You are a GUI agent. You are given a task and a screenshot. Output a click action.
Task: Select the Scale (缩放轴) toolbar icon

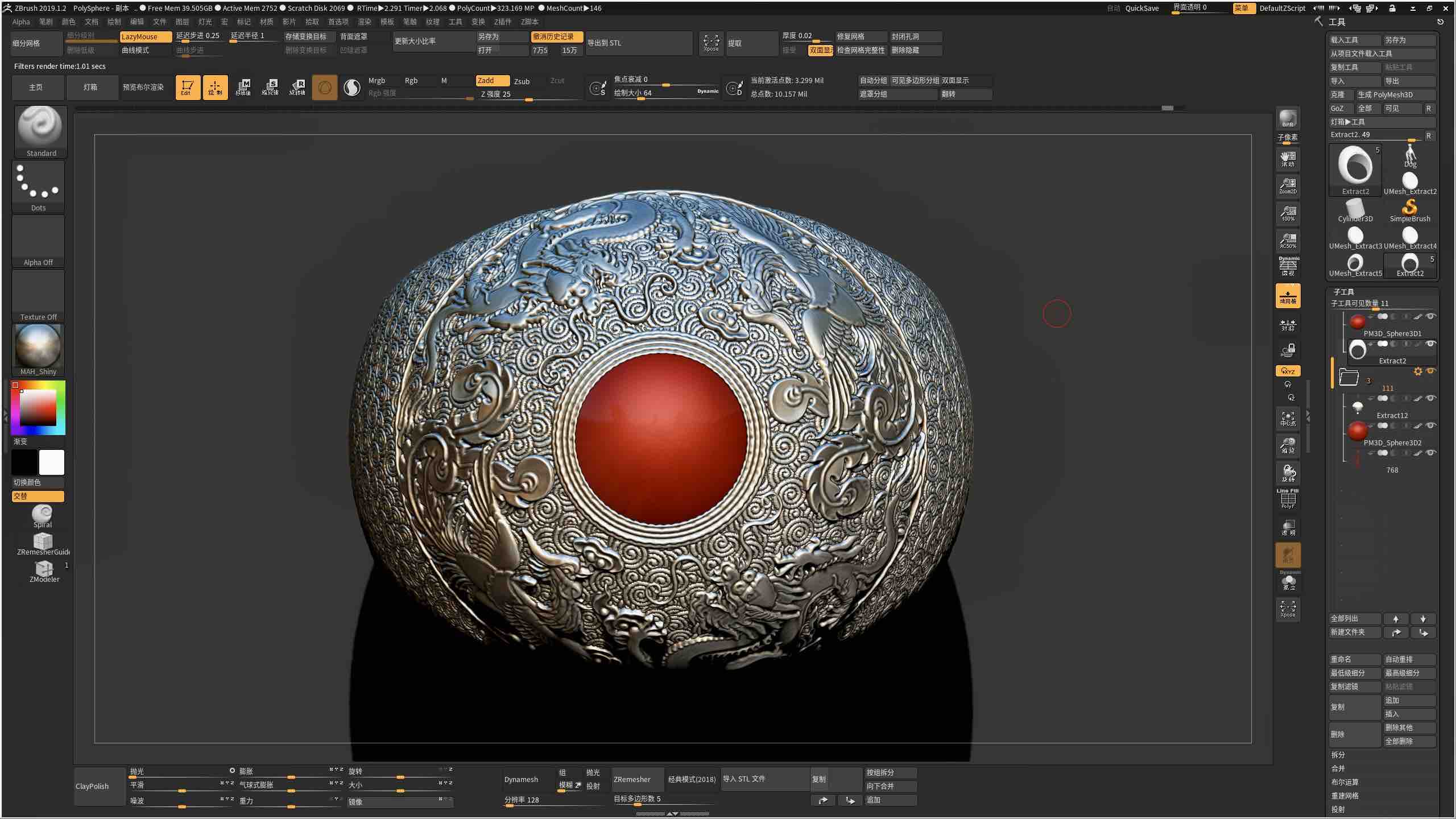[x=271, y=87]
